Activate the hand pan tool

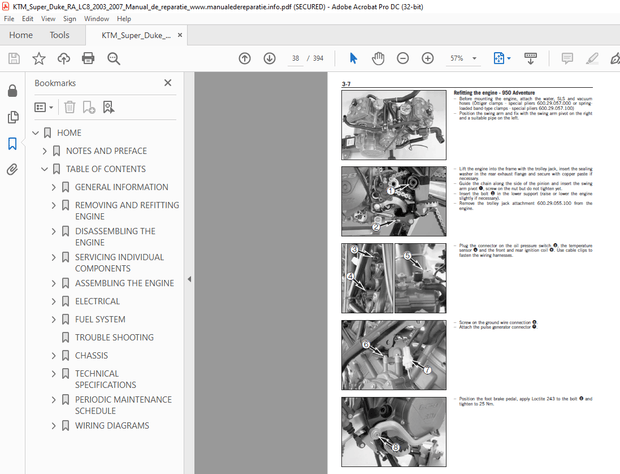[x=378, y=59]
